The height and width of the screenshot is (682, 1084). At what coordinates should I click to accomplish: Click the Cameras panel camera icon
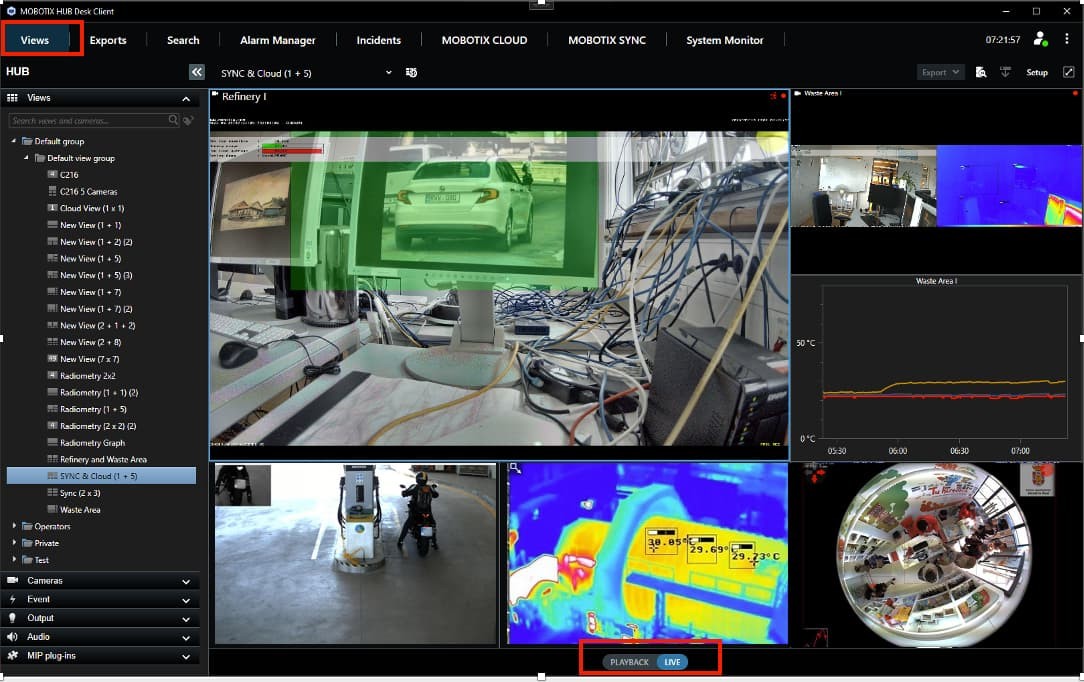(x=12, y=580)
